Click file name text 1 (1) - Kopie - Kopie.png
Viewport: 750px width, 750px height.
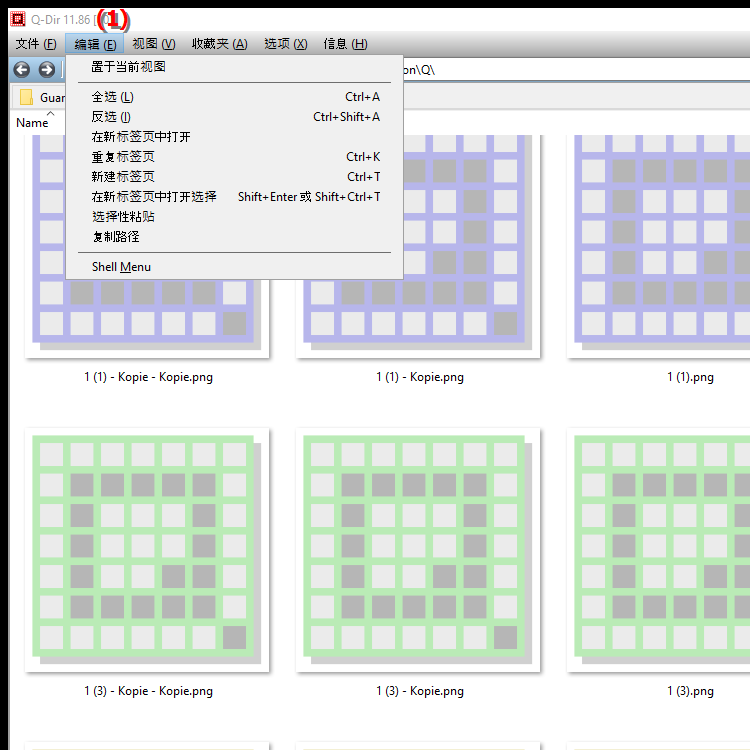[148, 377]
